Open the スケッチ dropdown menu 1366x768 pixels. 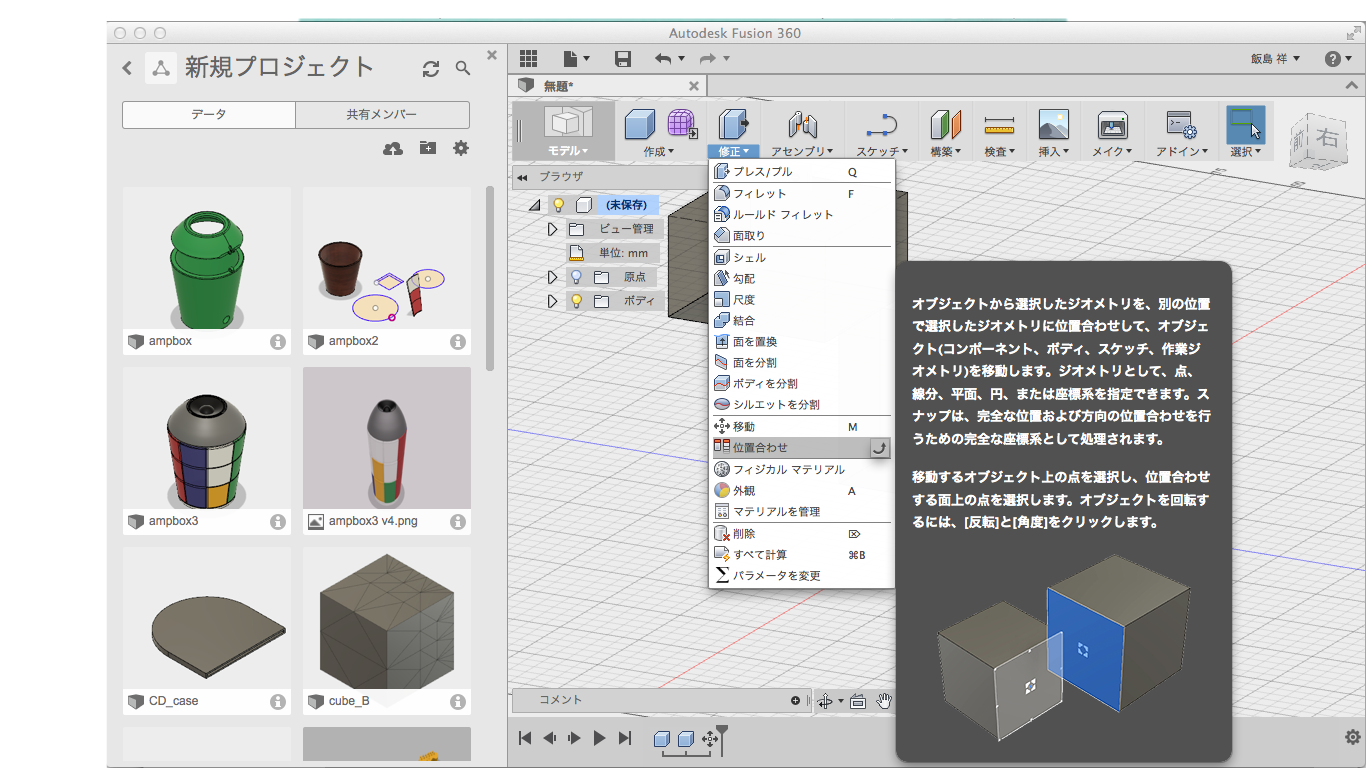(x=881, y=152)
